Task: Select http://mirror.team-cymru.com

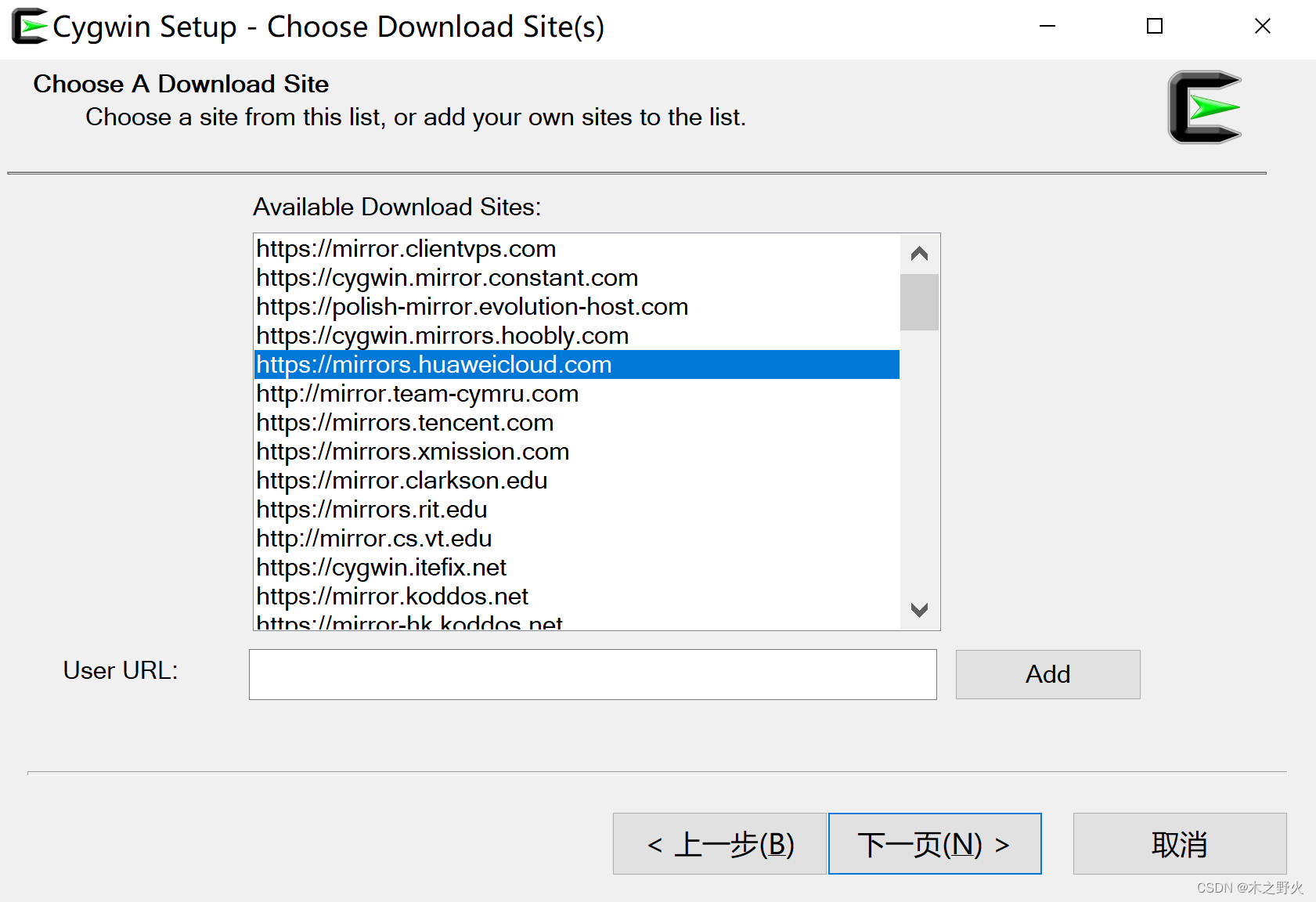Action: tap(577, 394)
